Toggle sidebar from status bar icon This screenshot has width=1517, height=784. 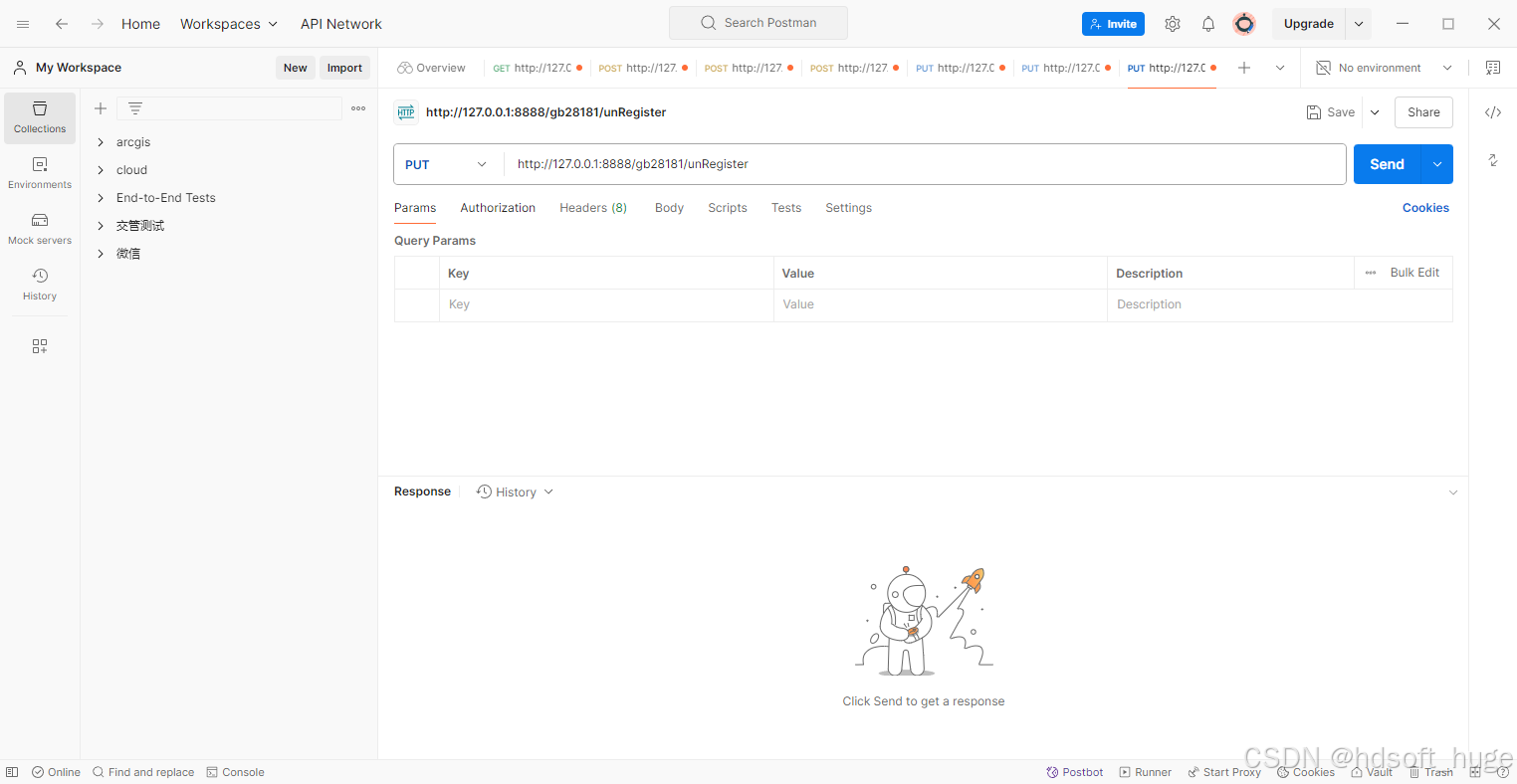(x=12, y=772)
